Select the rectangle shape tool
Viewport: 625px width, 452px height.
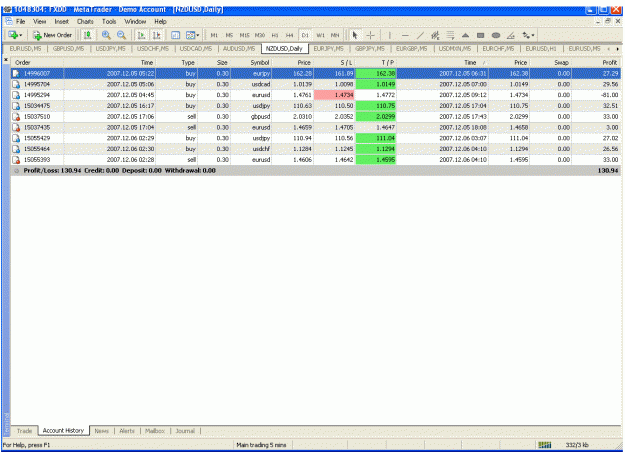click(x=481, y=35)
